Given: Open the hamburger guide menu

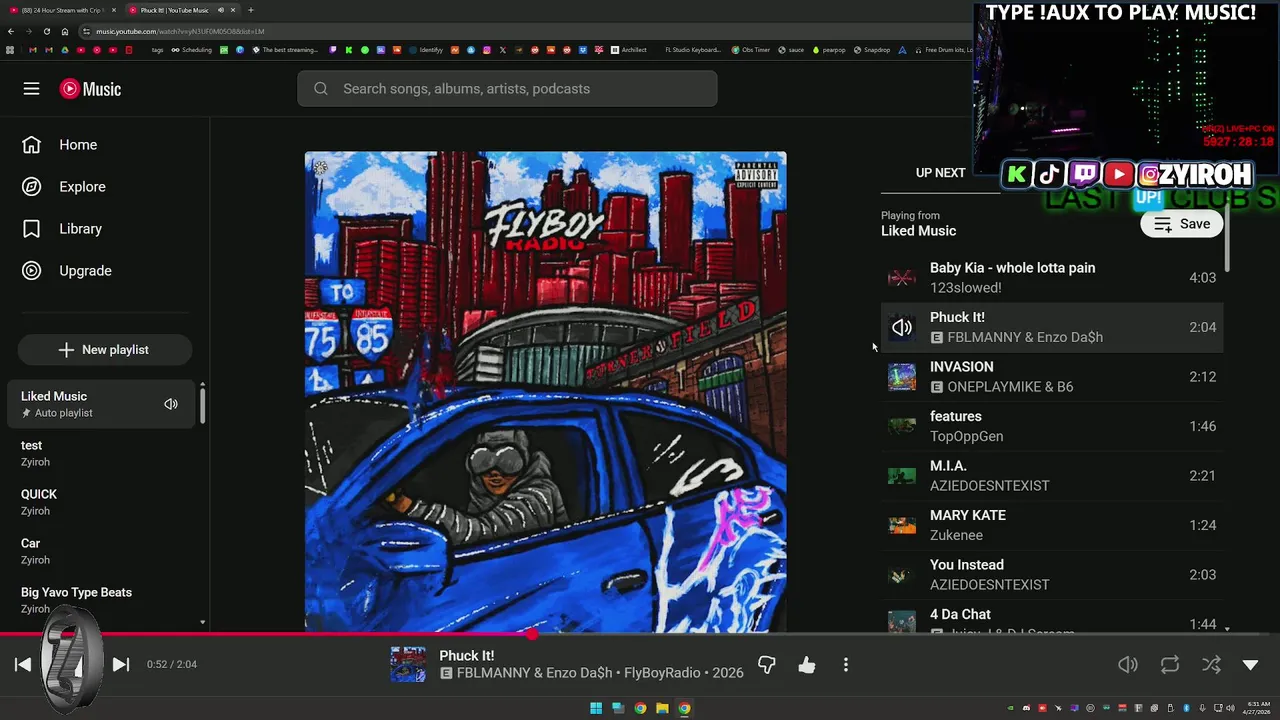Looking at the screenshot, I should [31, 89].
